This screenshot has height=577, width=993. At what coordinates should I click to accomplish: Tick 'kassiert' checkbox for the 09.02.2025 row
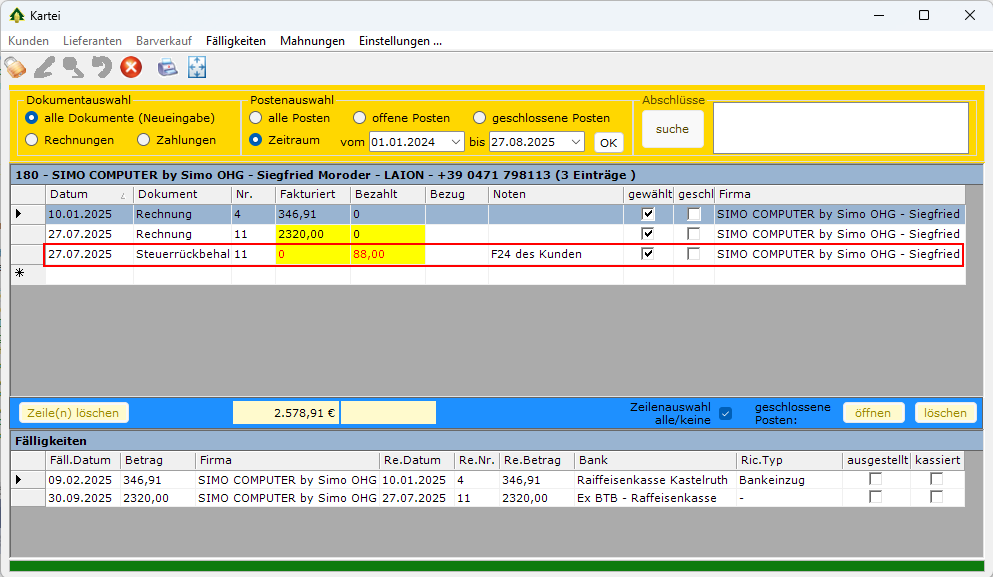point(937,480)
